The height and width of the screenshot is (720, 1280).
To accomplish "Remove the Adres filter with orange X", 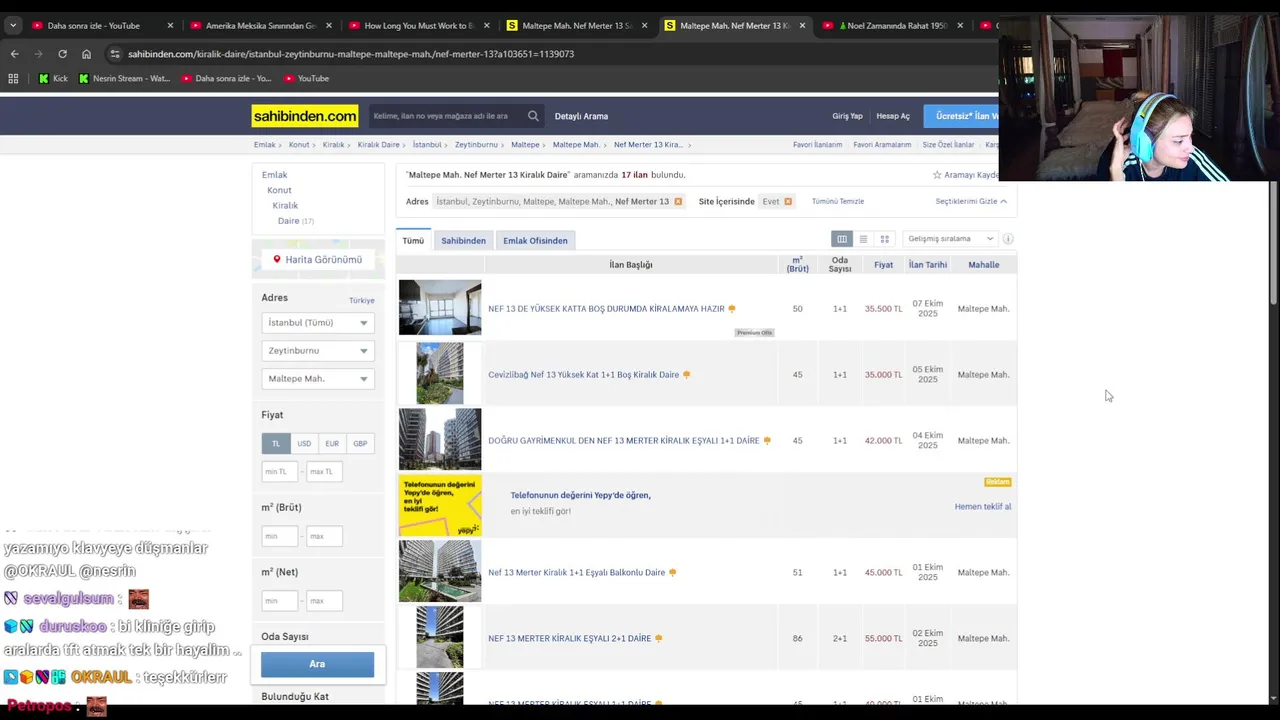I will [x=678, y=202].
